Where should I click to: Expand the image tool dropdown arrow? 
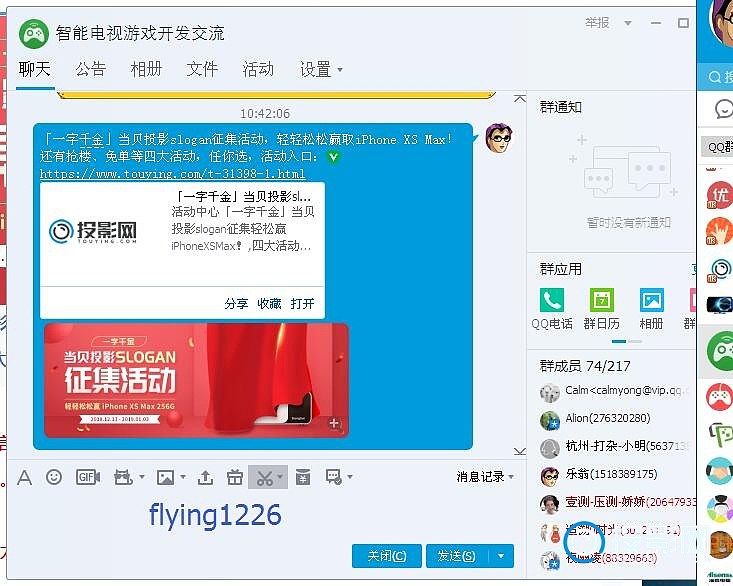(183, 477)
